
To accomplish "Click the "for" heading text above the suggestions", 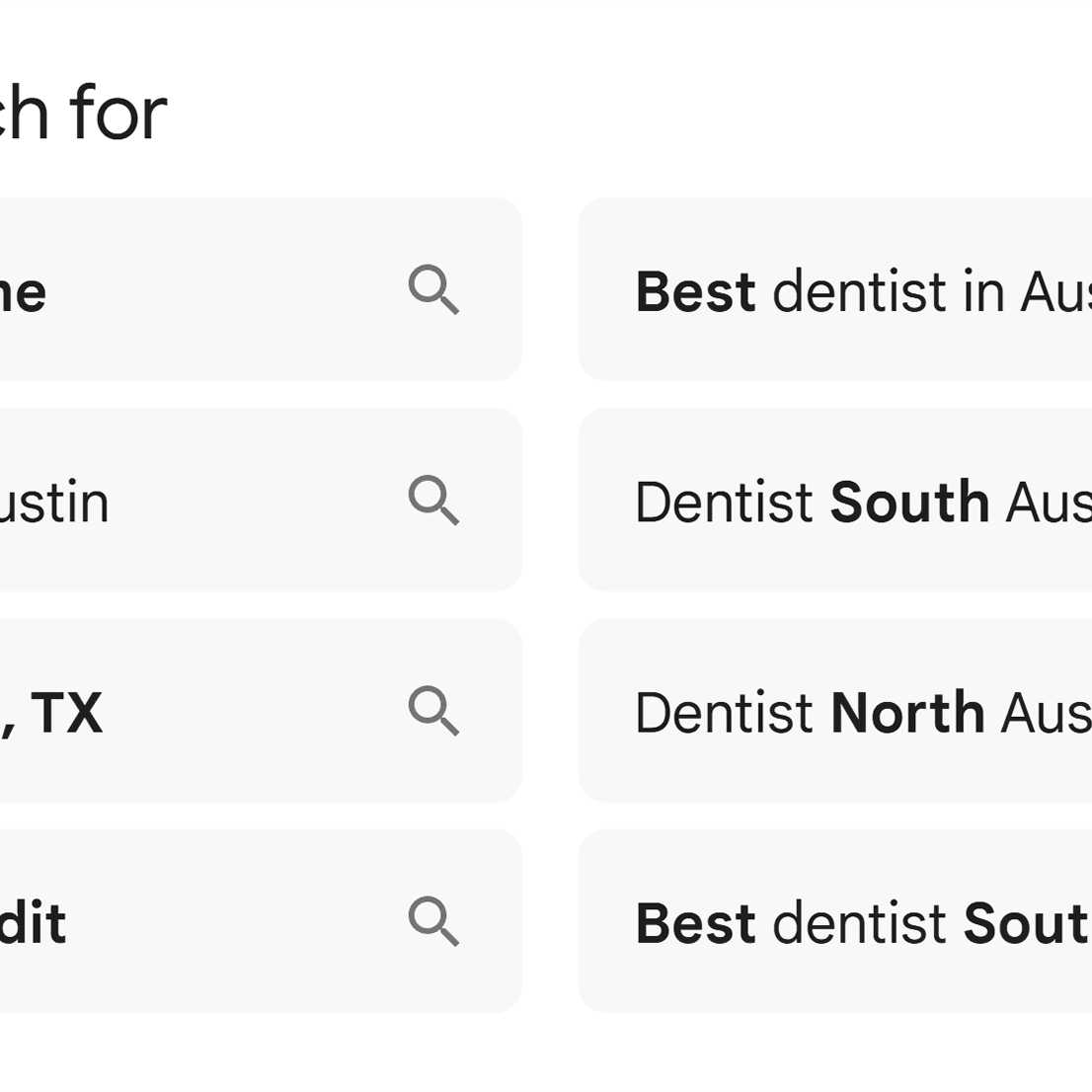I will coord(118,114).
